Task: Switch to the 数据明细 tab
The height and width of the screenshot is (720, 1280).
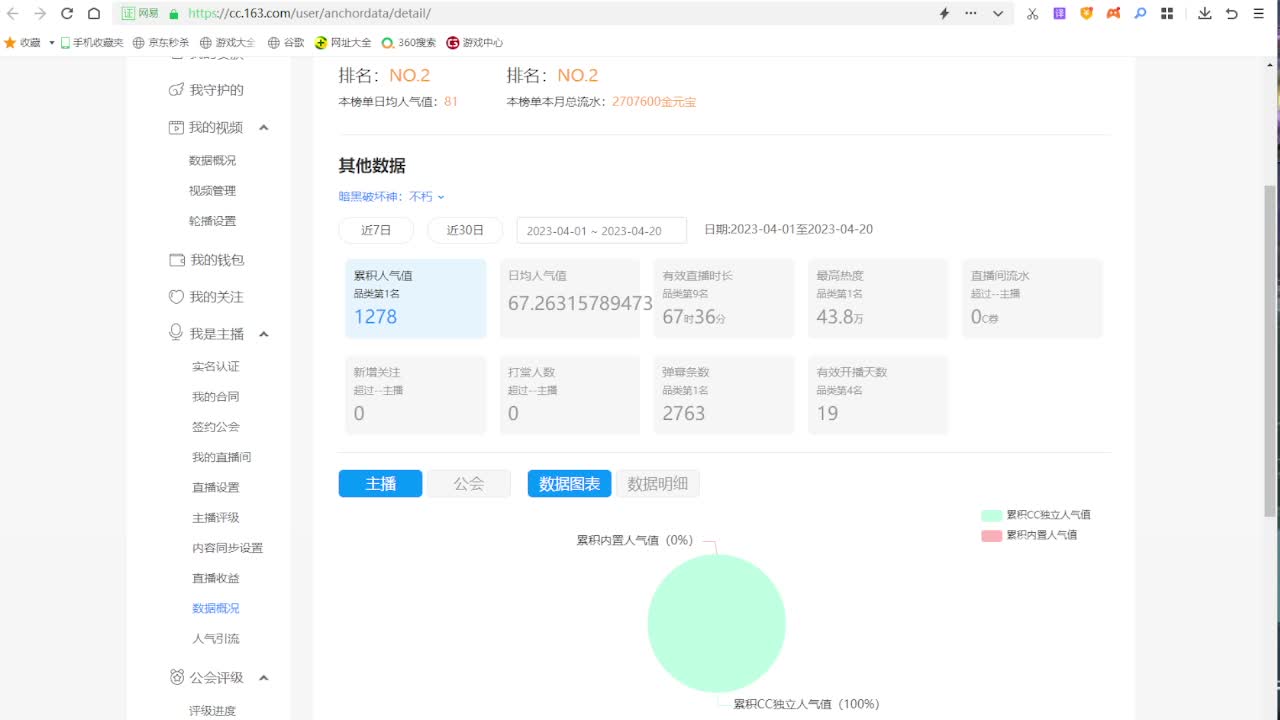Action: tap(658, 484)
